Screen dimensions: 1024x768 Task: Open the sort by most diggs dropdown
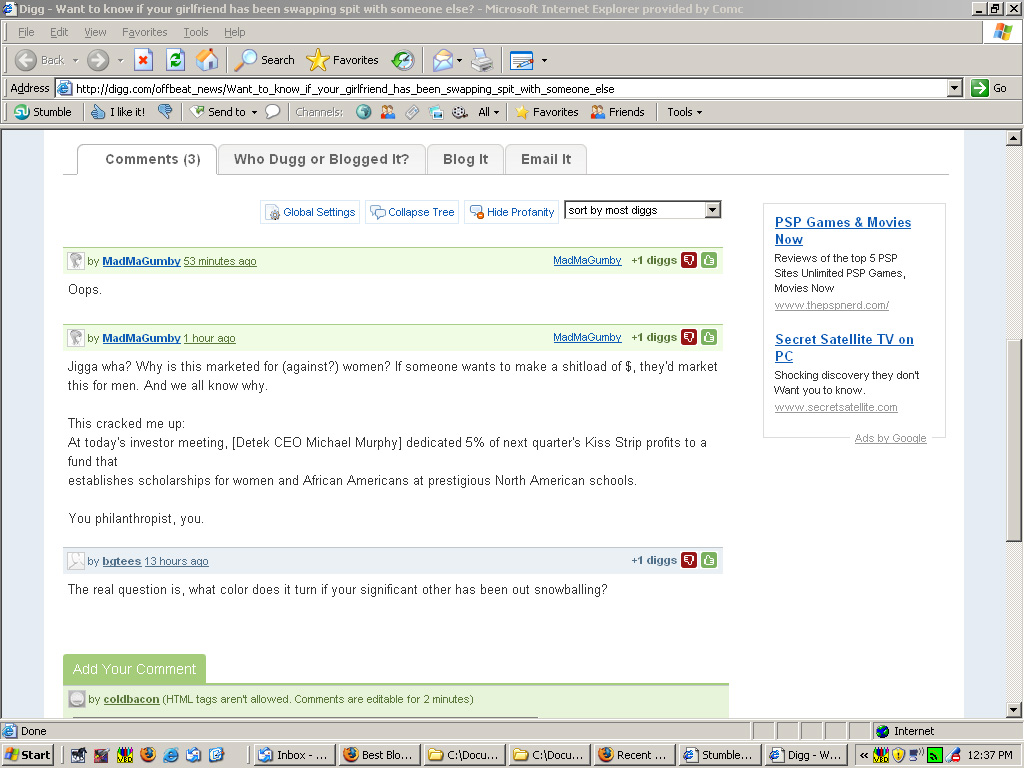coord(643,210)
